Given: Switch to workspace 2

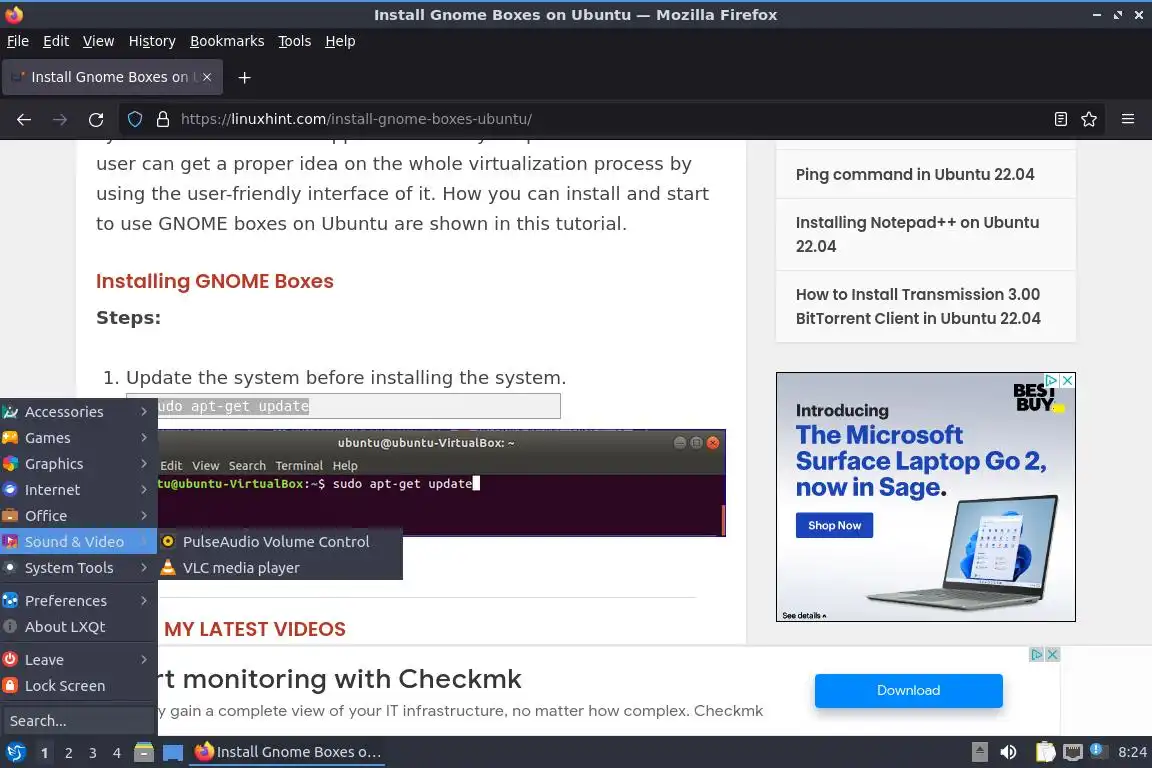Looking at the screenshot, I should point(68,753).
